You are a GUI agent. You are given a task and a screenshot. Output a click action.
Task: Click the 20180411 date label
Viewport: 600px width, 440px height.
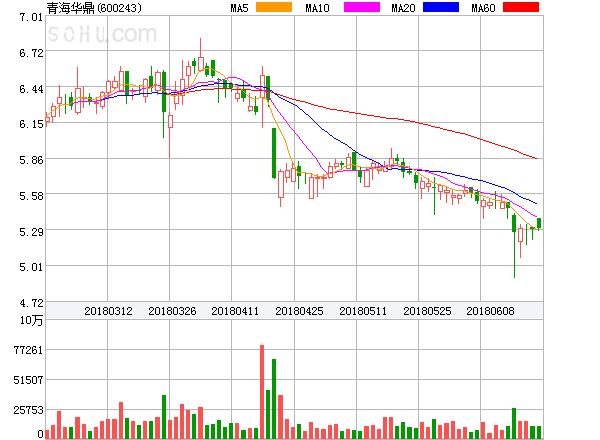click(x=235, y=311)
